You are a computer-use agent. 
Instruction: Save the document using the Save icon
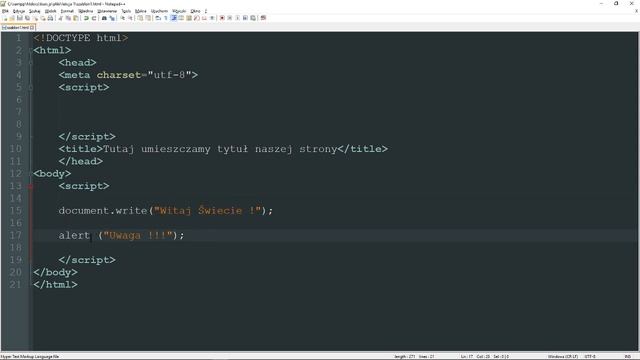click(20, 18)
